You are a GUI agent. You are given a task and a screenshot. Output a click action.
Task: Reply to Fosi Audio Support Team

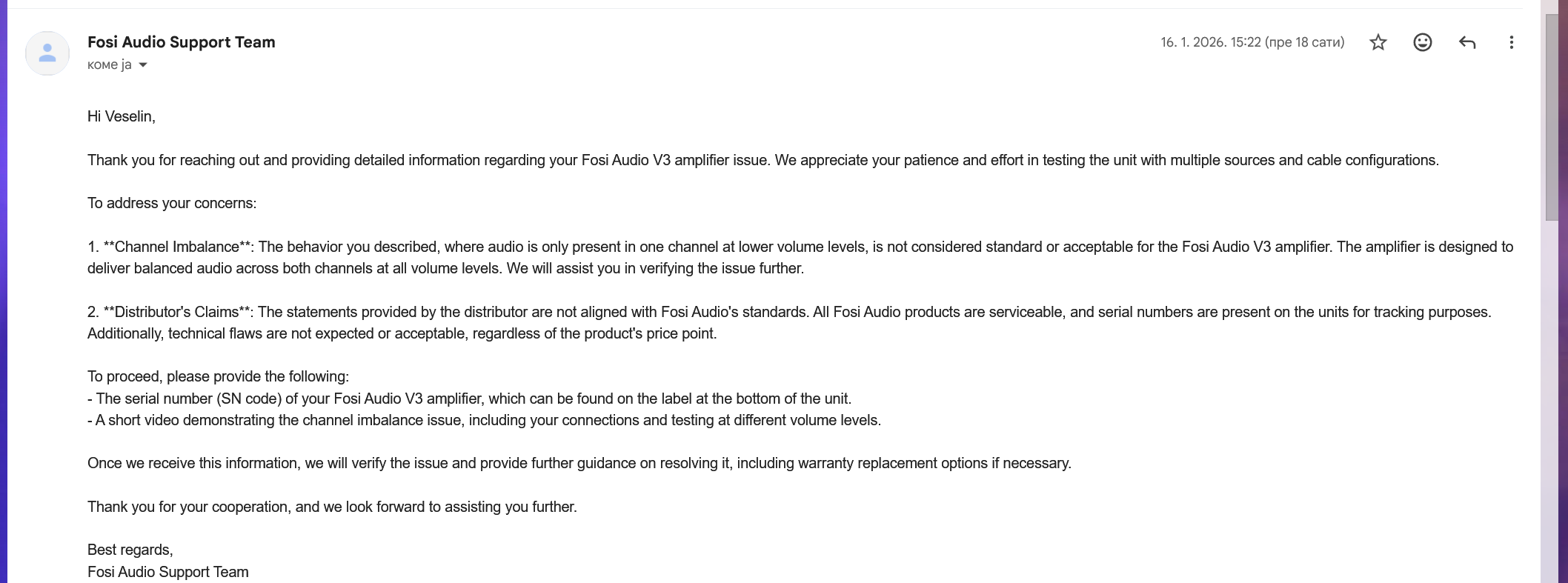coord(1466,42)
